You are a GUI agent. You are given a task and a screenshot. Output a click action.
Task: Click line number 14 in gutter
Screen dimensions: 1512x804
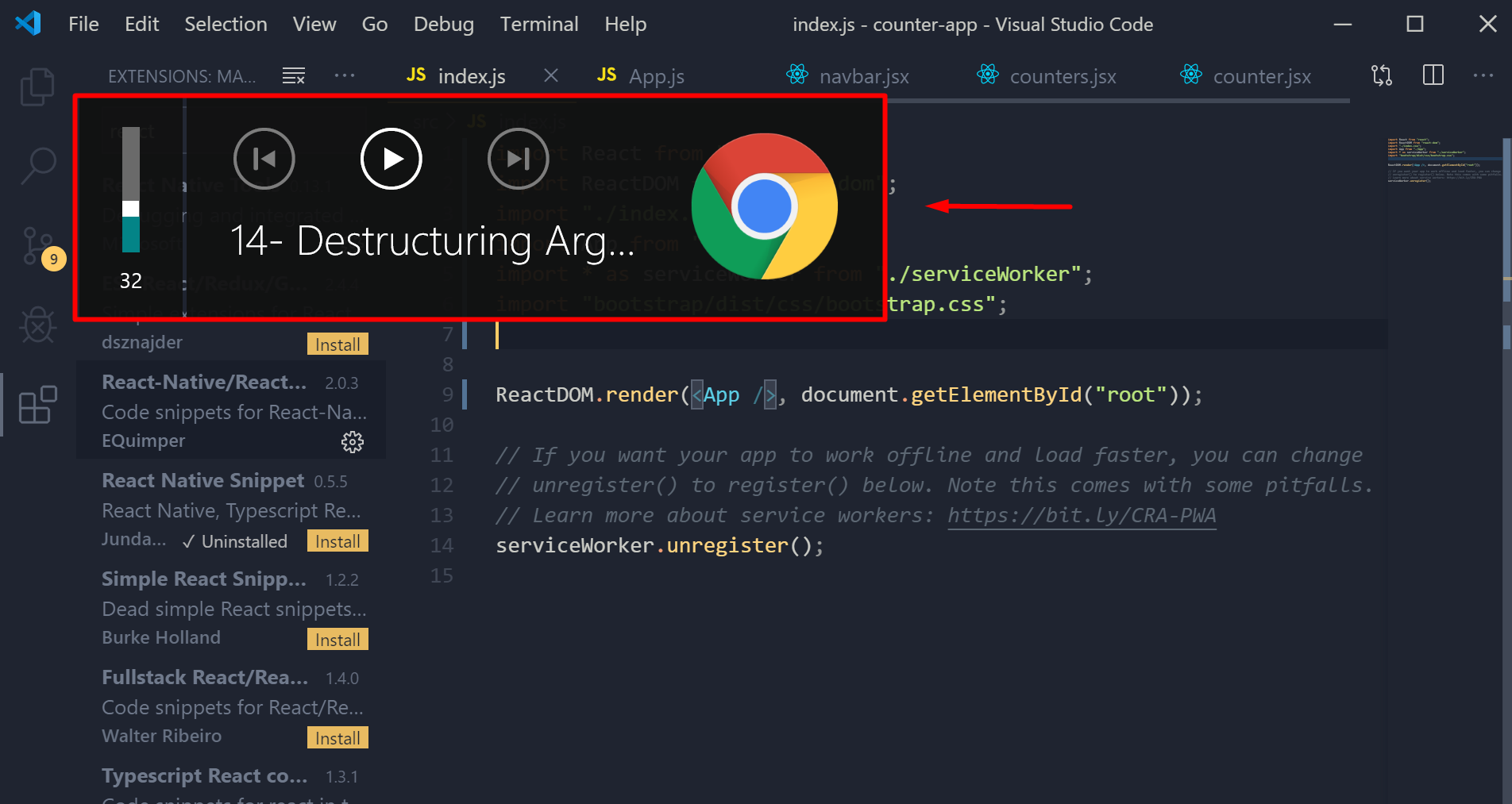coord(442,545)
